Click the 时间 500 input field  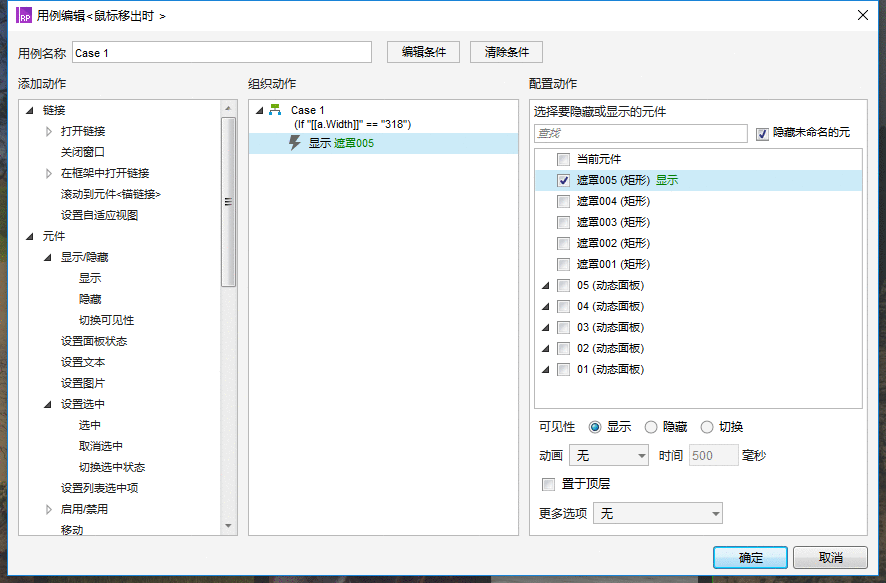click(714, 455)
